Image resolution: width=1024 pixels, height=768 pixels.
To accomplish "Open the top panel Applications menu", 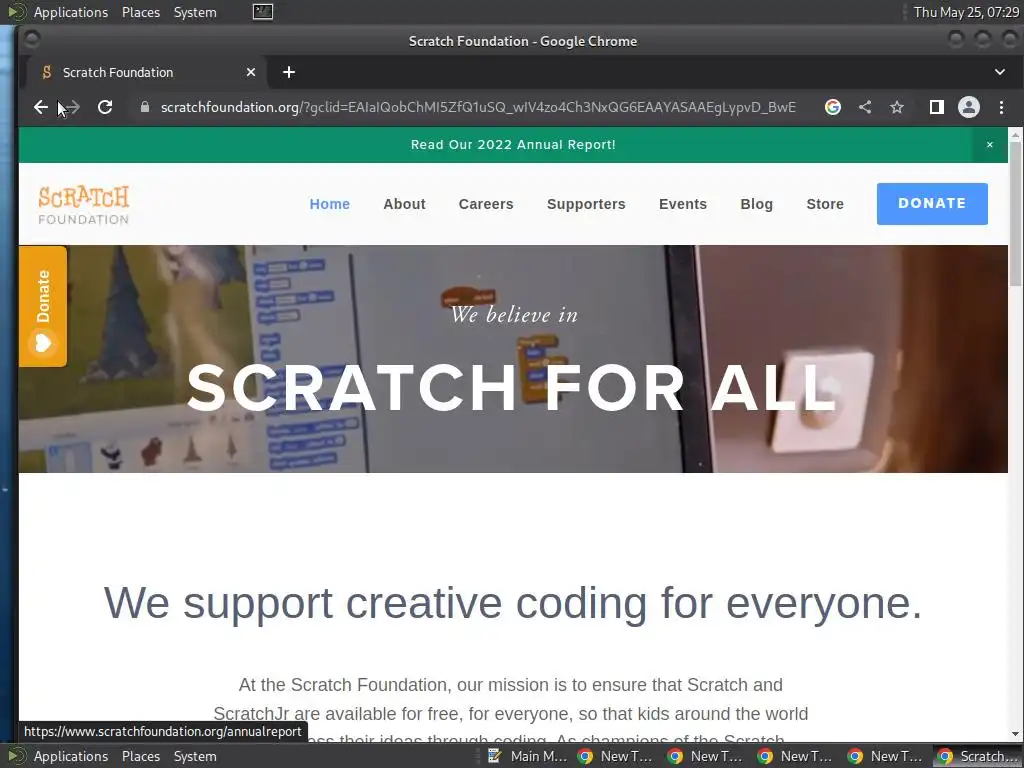I will pos(71,12).
